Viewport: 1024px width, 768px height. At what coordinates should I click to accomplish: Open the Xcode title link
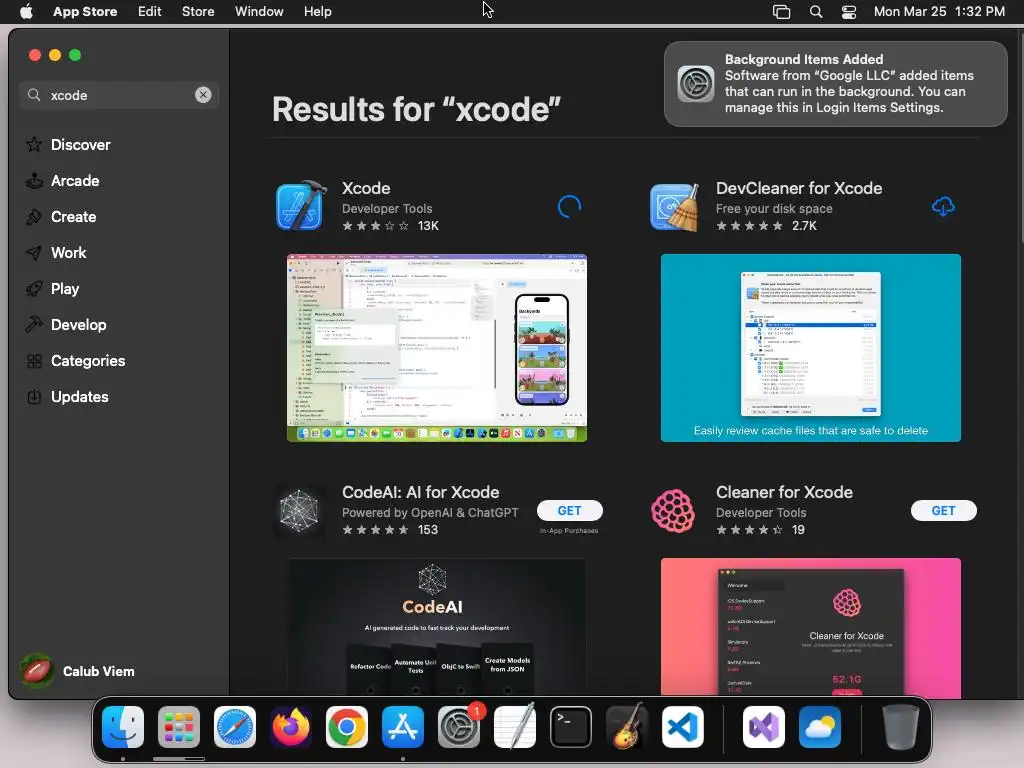366,188
